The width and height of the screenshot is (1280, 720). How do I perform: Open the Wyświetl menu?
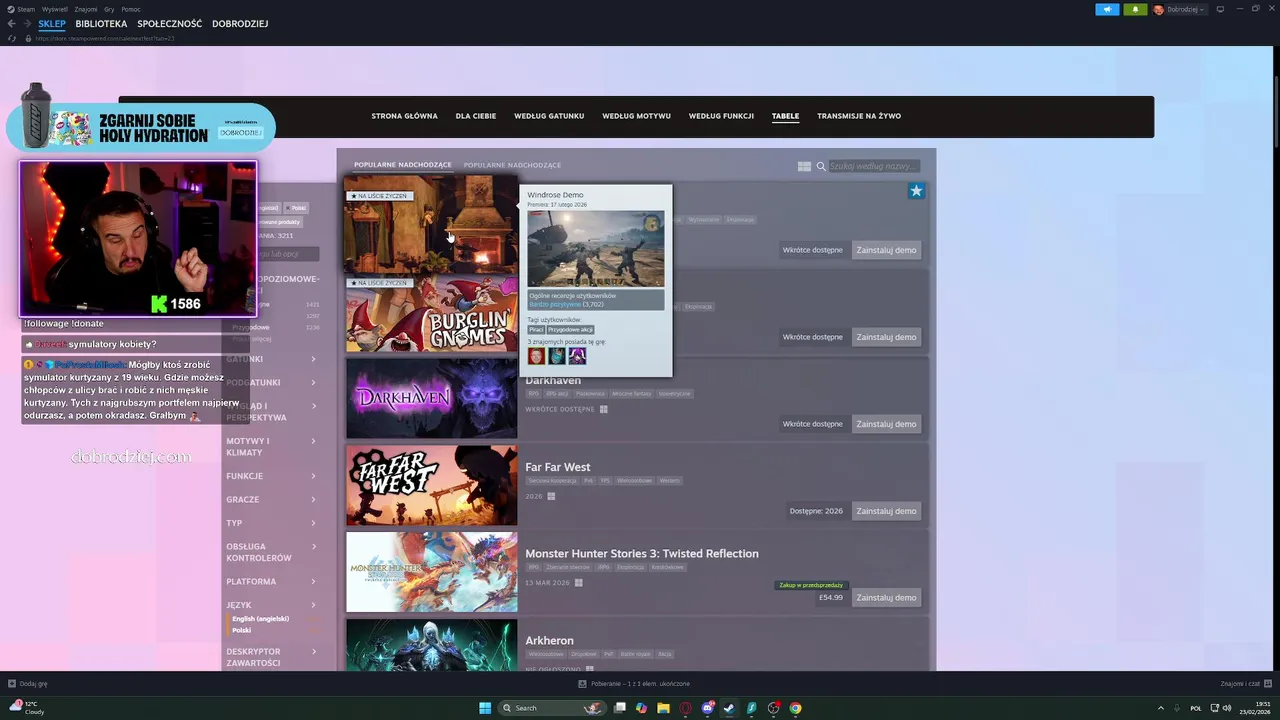point(55,9)
